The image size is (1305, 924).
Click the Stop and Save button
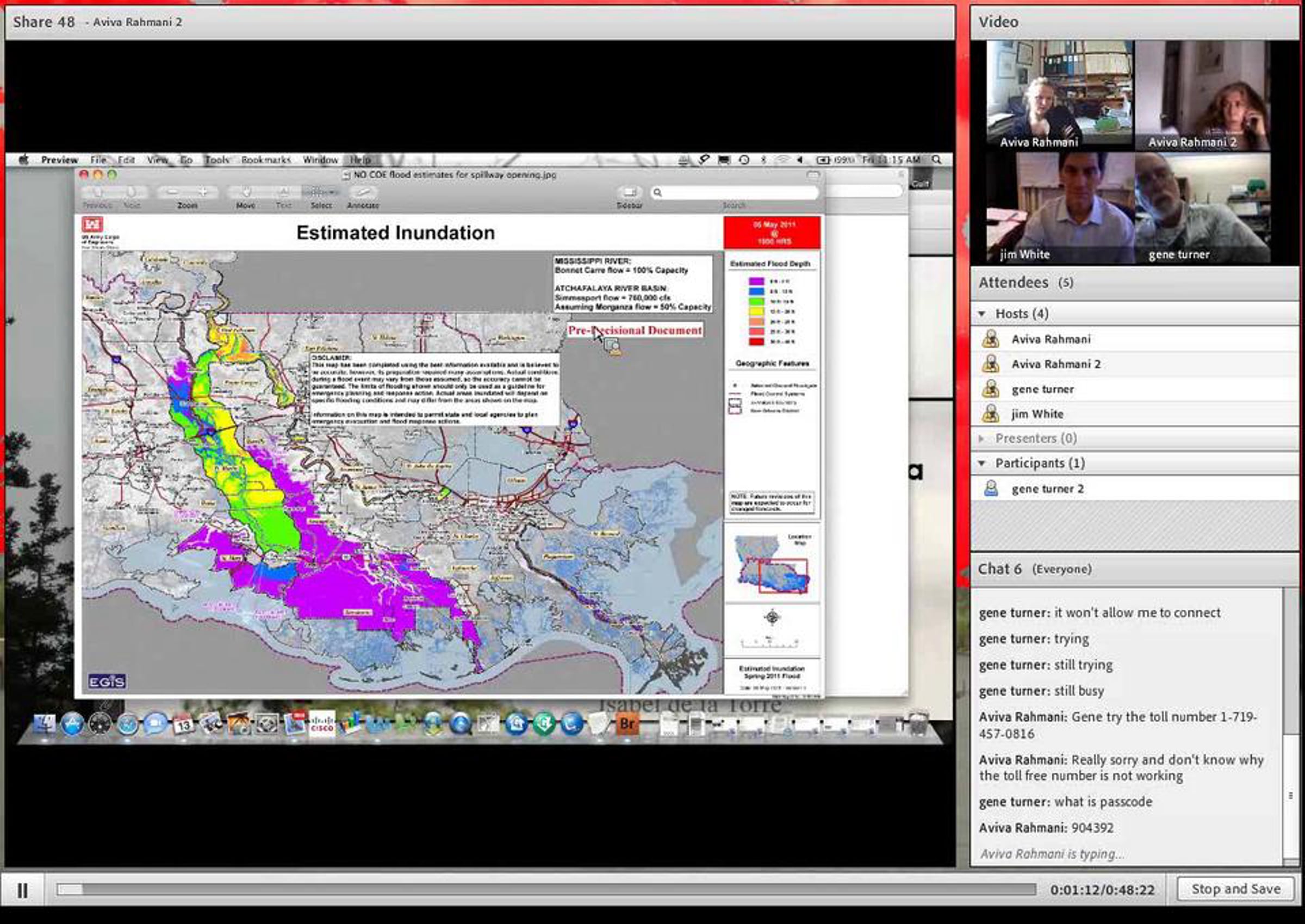tap(1235, 889)
